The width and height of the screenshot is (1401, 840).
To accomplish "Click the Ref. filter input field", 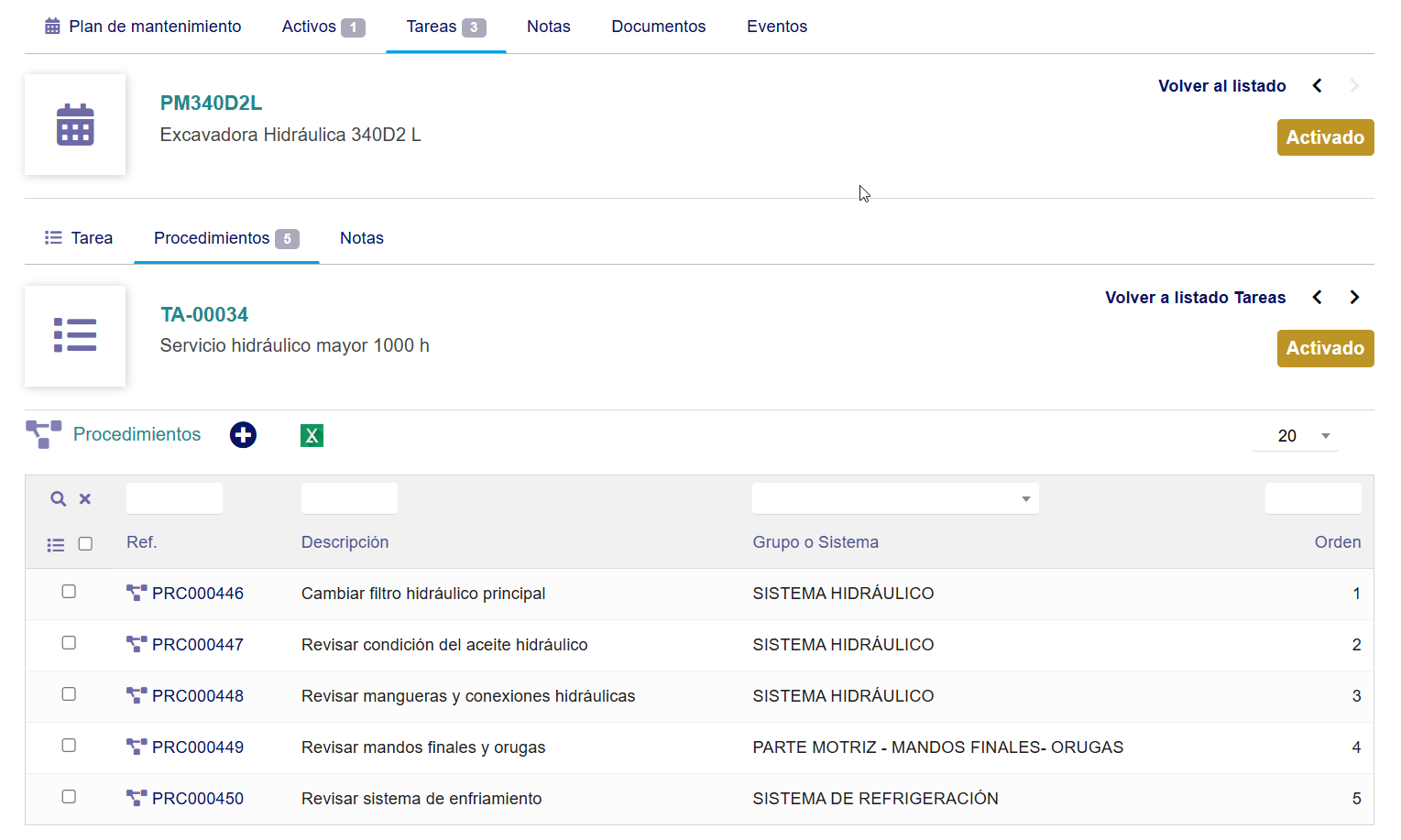I will [174, 498].
